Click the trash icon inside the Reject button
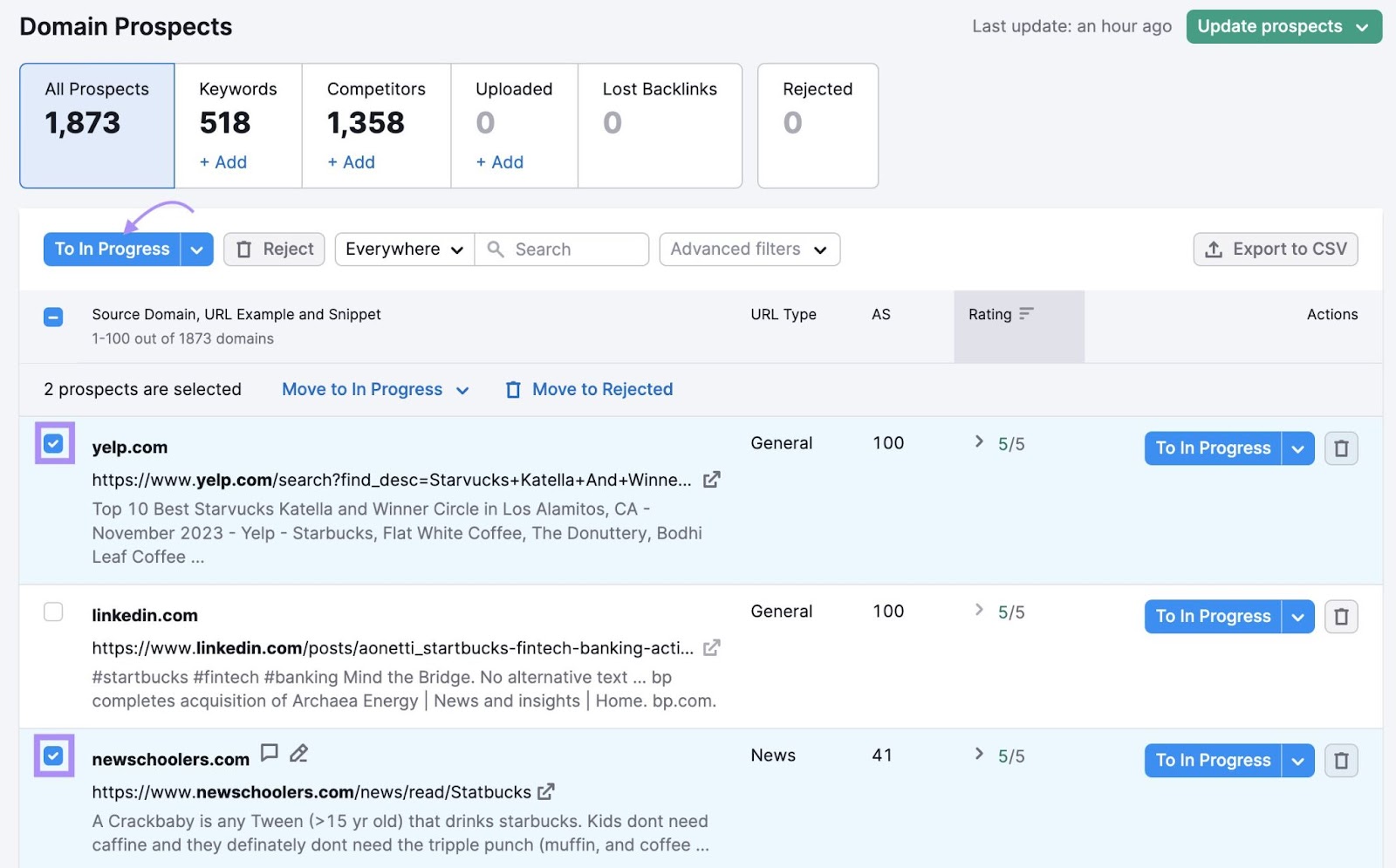The width and height of the screenshot is (1396, 868). (x=244, y=249)
